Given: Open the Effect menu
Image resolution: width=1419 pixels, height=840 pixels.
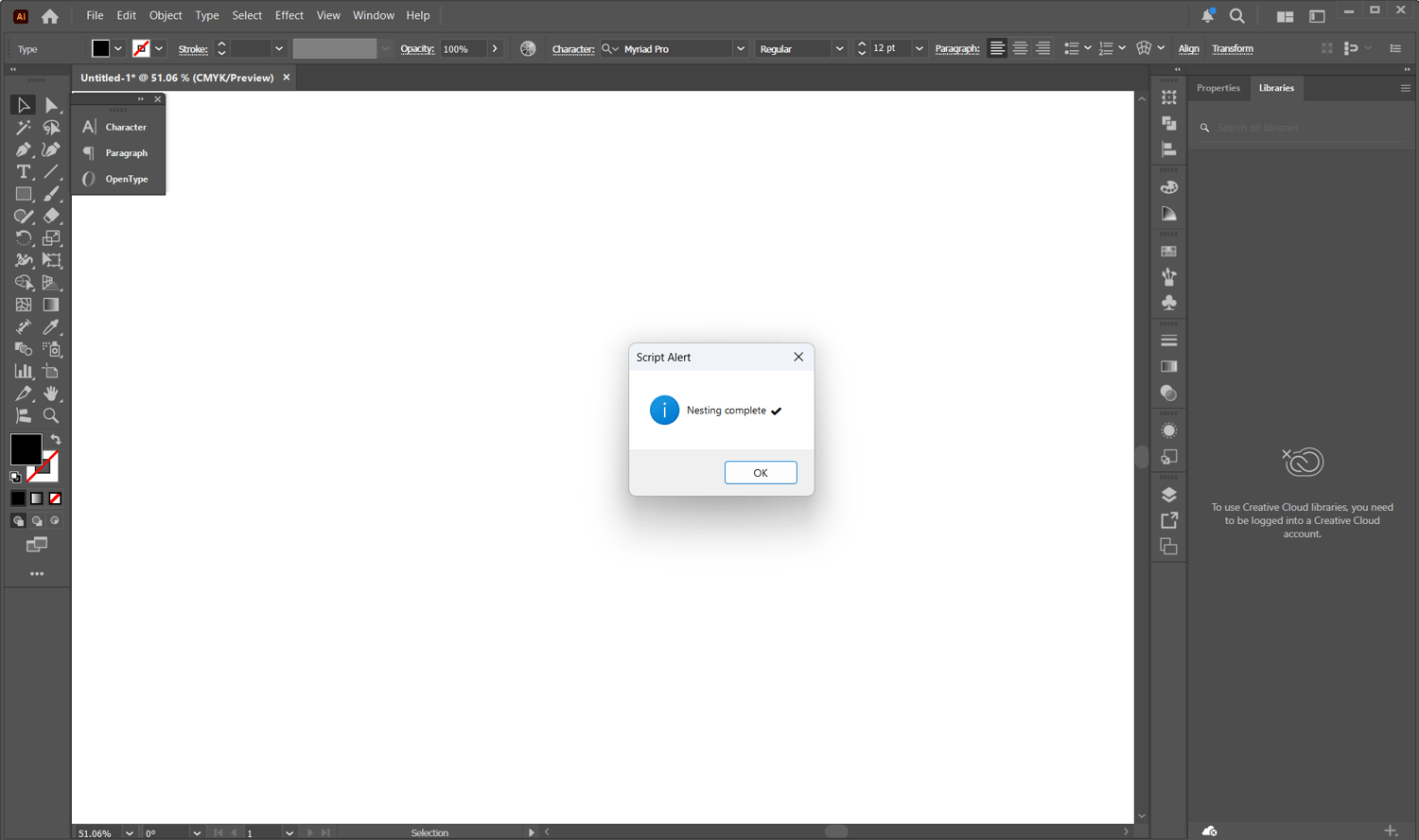Looking at the screenshot, I should [289, 15].
